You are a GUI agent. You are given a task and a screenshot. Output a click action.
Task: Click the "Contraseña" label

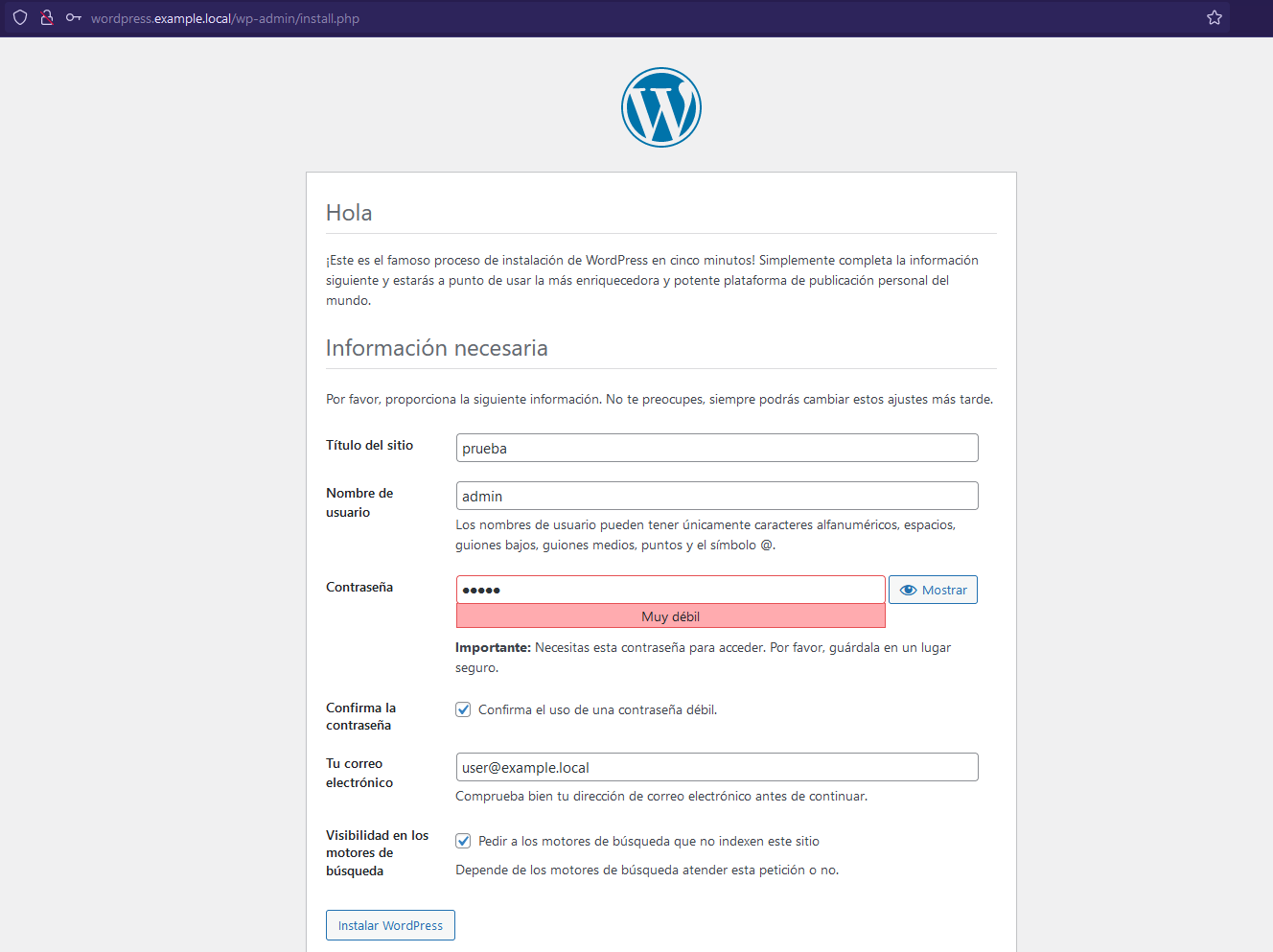coord(359,587)
